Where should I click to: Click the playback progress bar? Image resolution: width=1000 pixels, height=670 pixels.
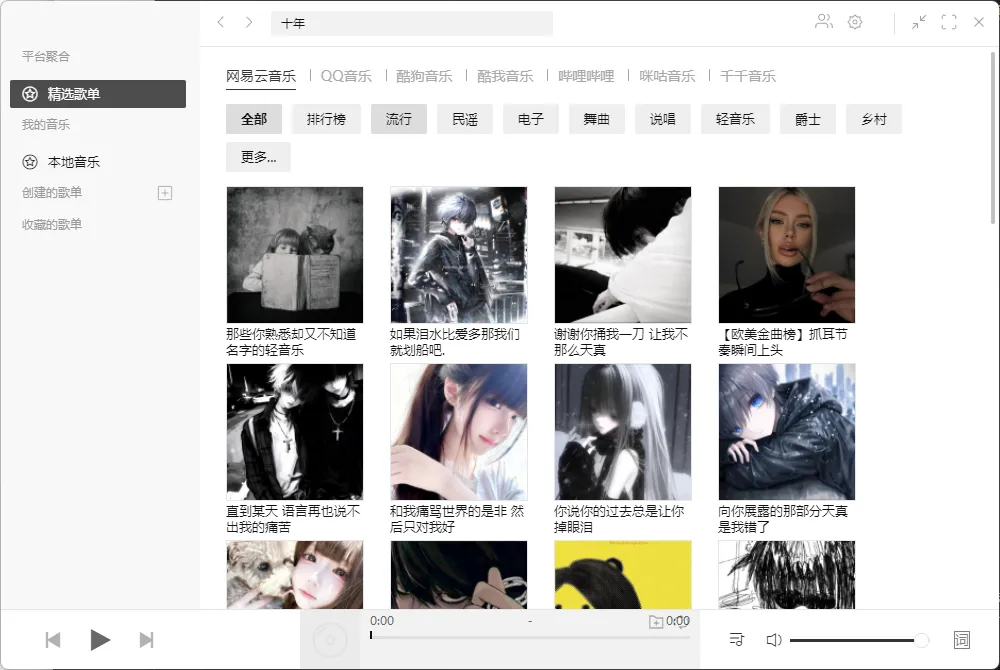(530, 636)
